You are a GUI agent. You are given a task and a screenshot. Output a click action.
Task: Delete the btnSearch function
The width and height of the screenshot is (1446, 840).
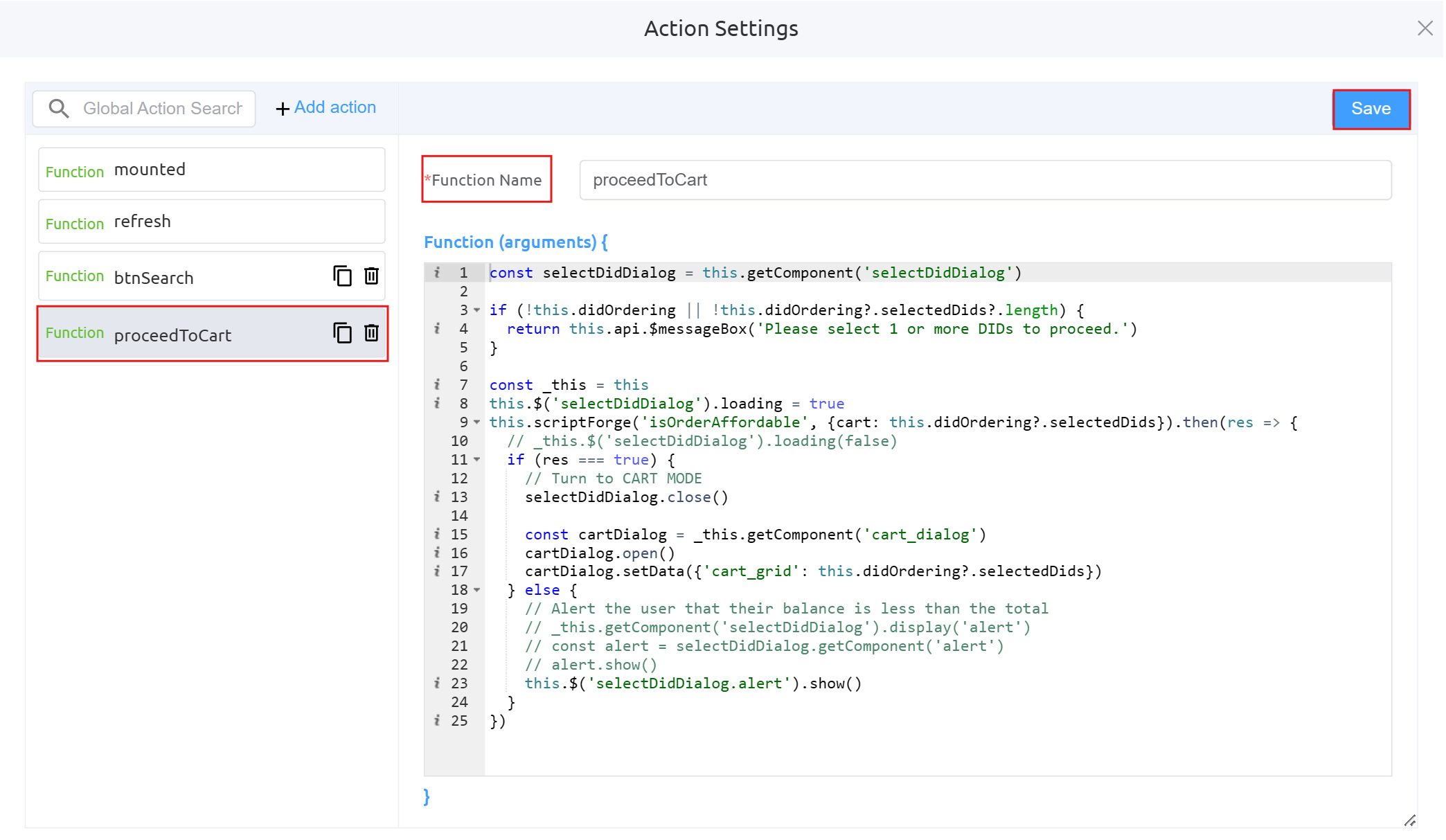[x=371, y=276]
